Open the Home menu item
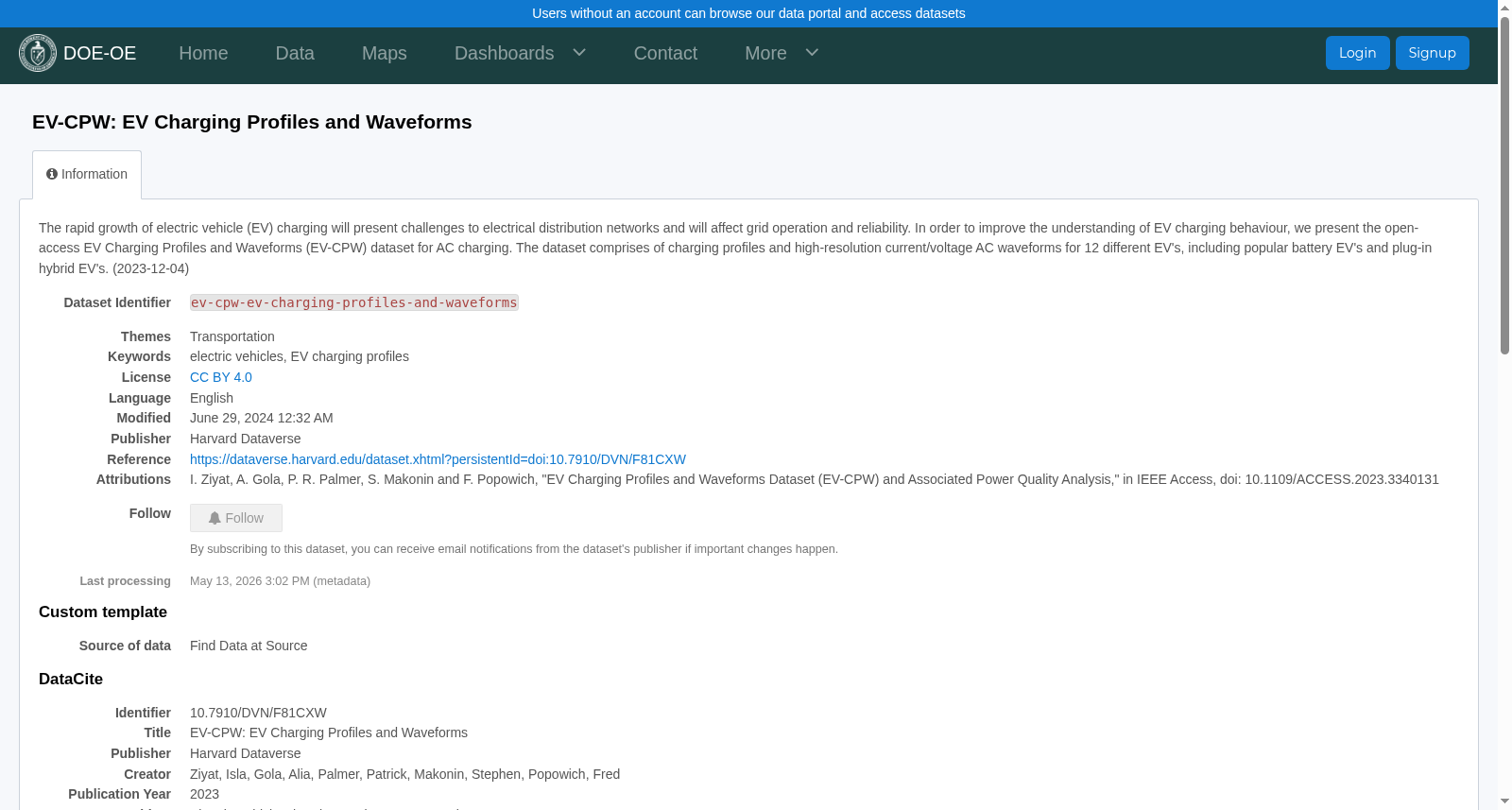 click(x=203, y=53)
